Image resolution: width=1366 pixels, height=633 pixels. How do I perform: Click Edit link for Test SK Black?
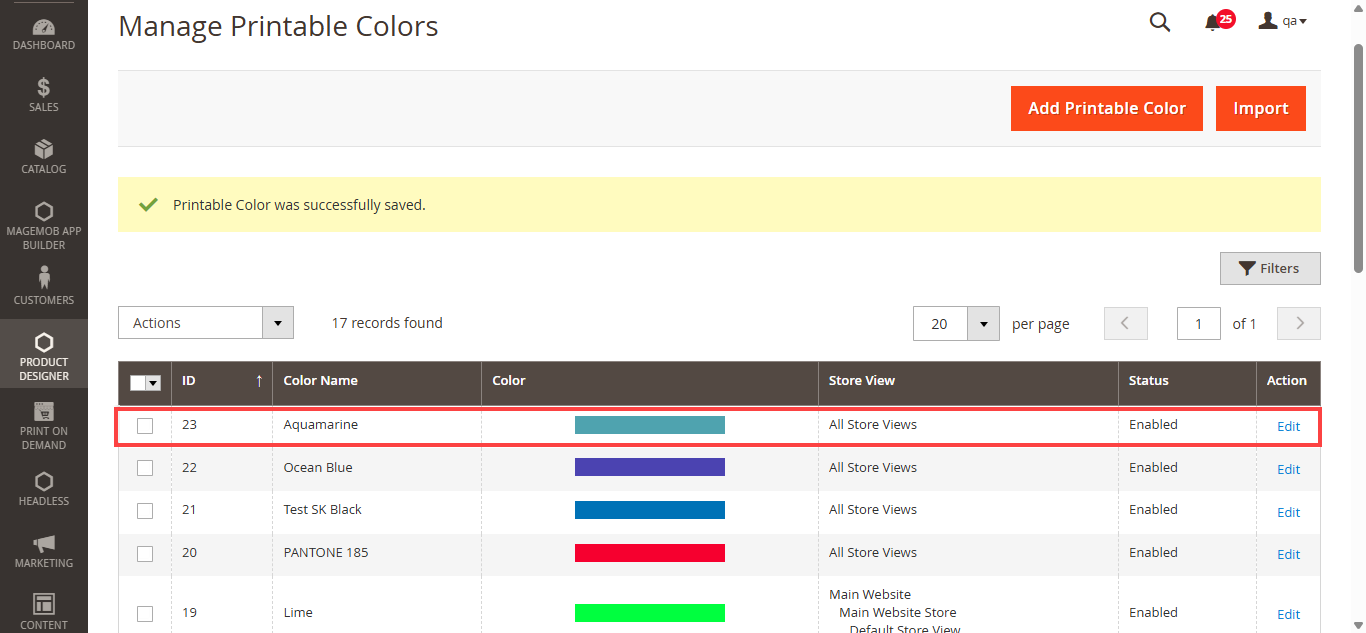pos(1288,512)
